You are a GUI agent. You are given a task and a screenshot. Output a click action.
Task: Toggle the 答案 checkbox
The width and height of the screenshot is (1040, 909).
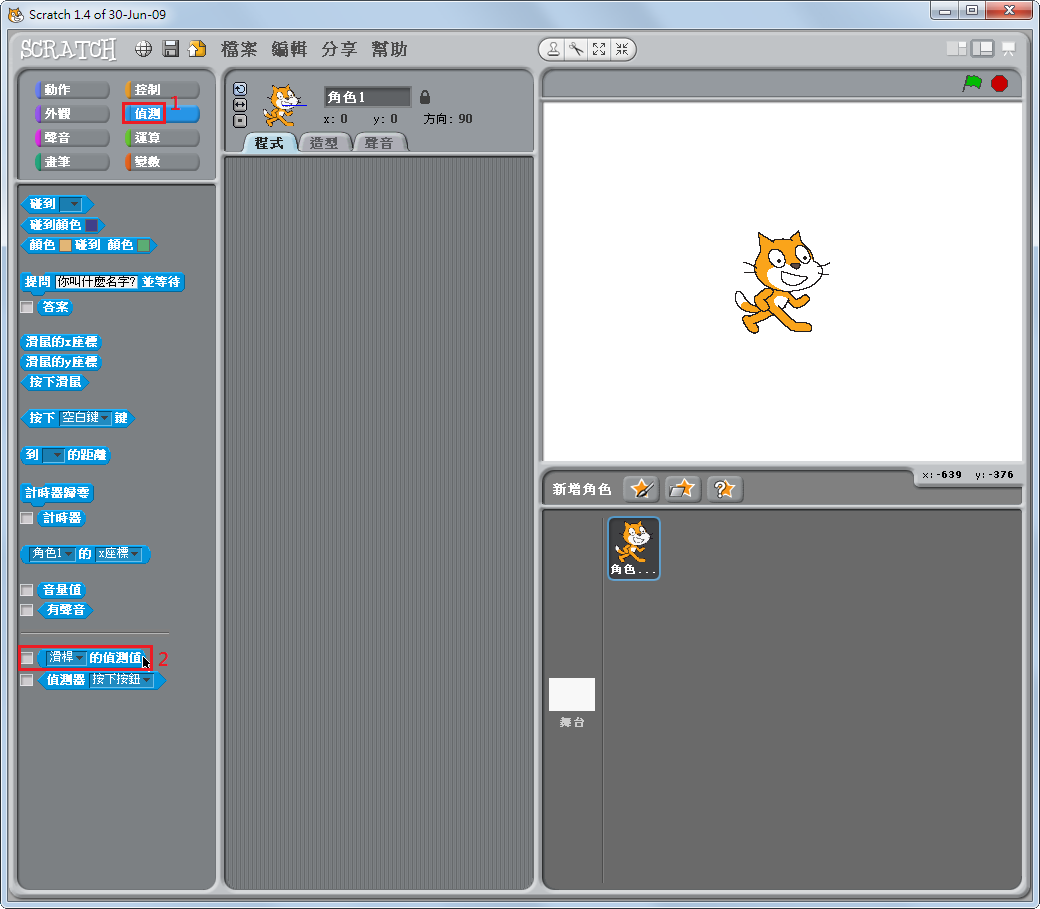pos(27,307)
